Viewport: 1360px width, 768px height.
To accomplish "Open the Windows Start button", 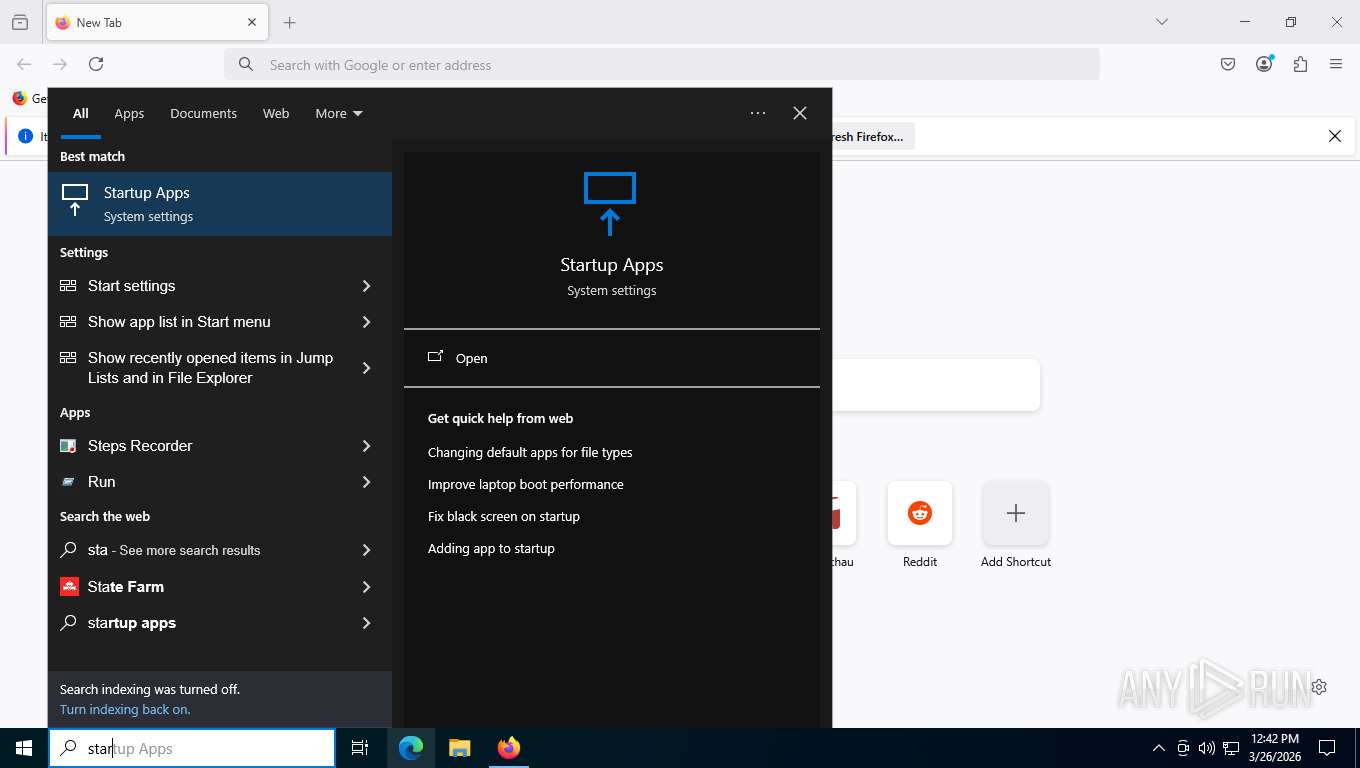I will (24, 748).
